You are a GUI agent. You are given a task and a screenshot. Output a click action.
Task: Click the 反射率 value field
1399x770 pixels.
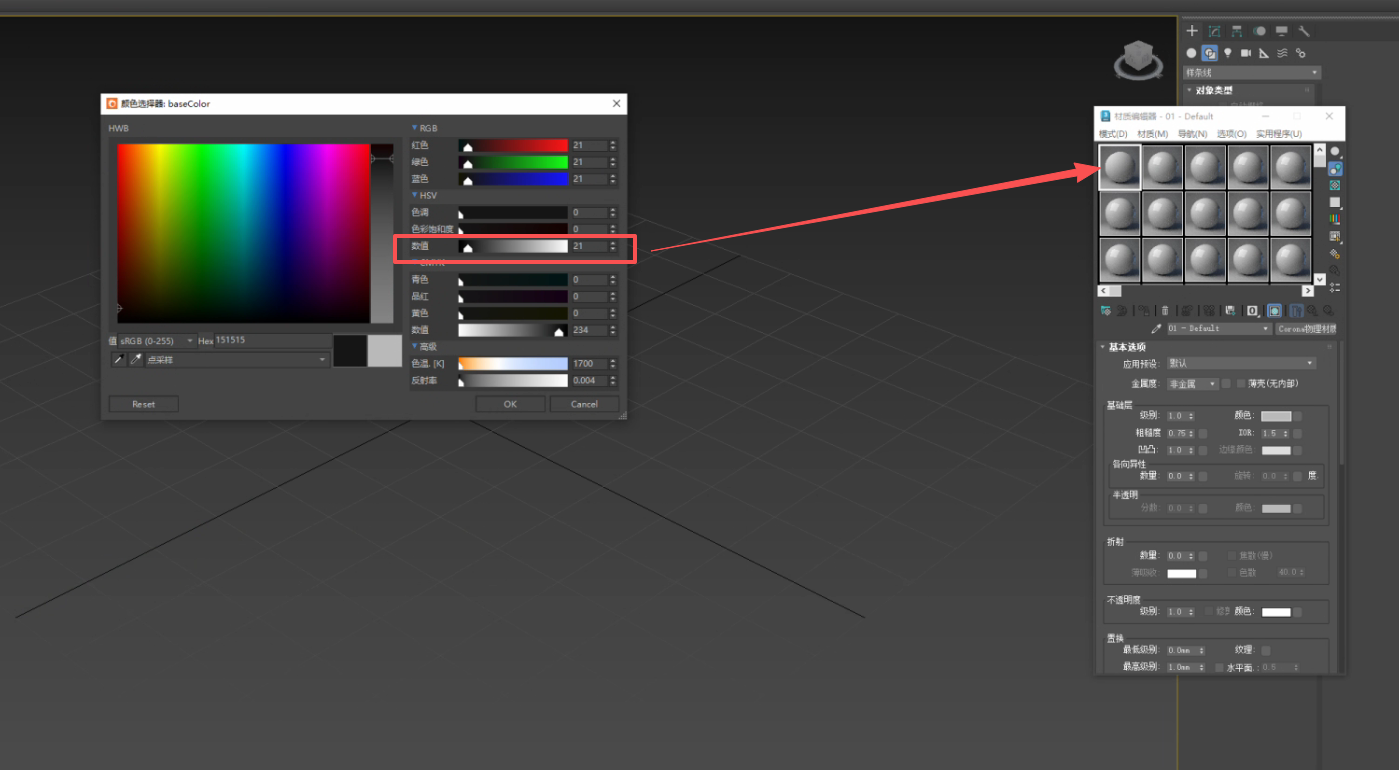click(589, 381)
